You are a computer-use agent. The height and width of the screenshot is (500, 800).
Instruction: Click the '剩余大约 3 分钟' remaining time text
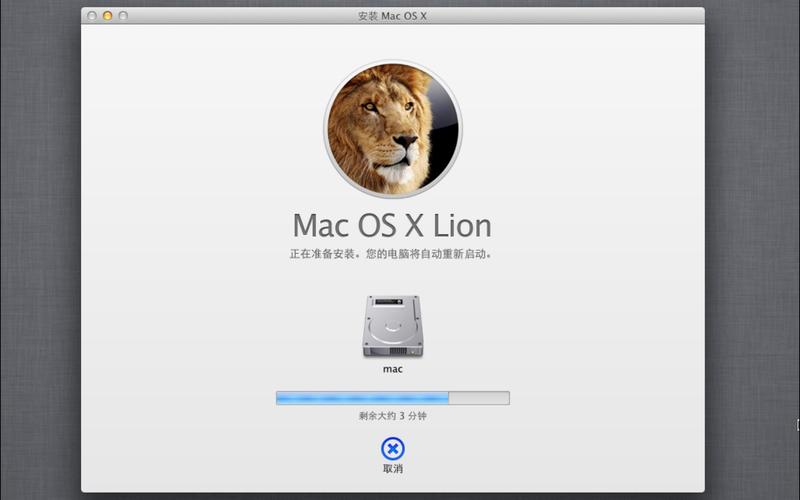tap(392, 416)
